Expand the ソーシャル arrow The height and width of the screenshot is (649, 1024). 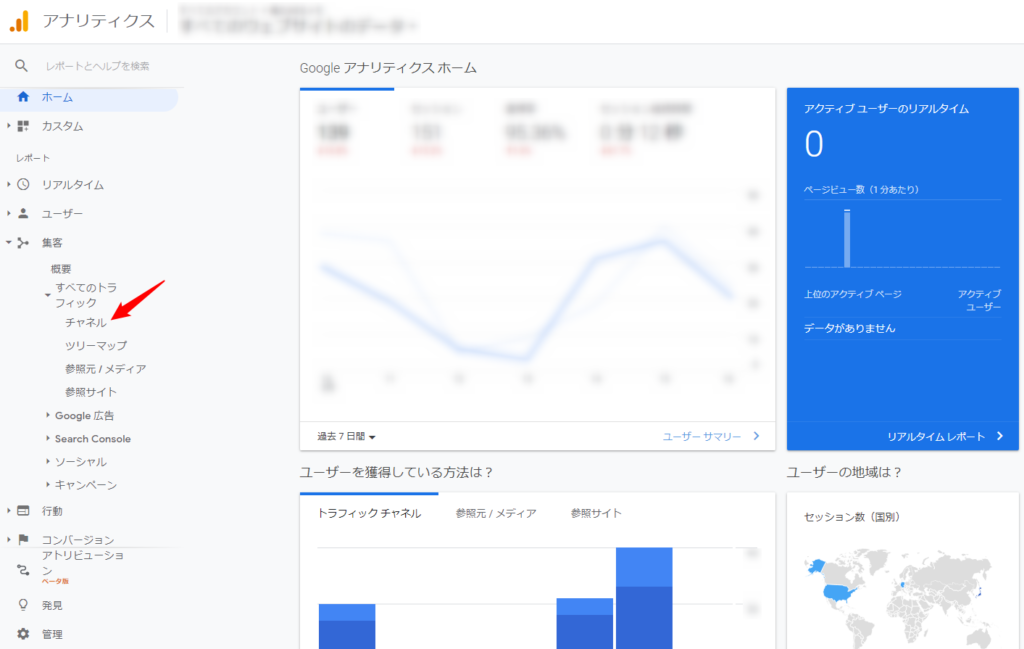(48, 461)
